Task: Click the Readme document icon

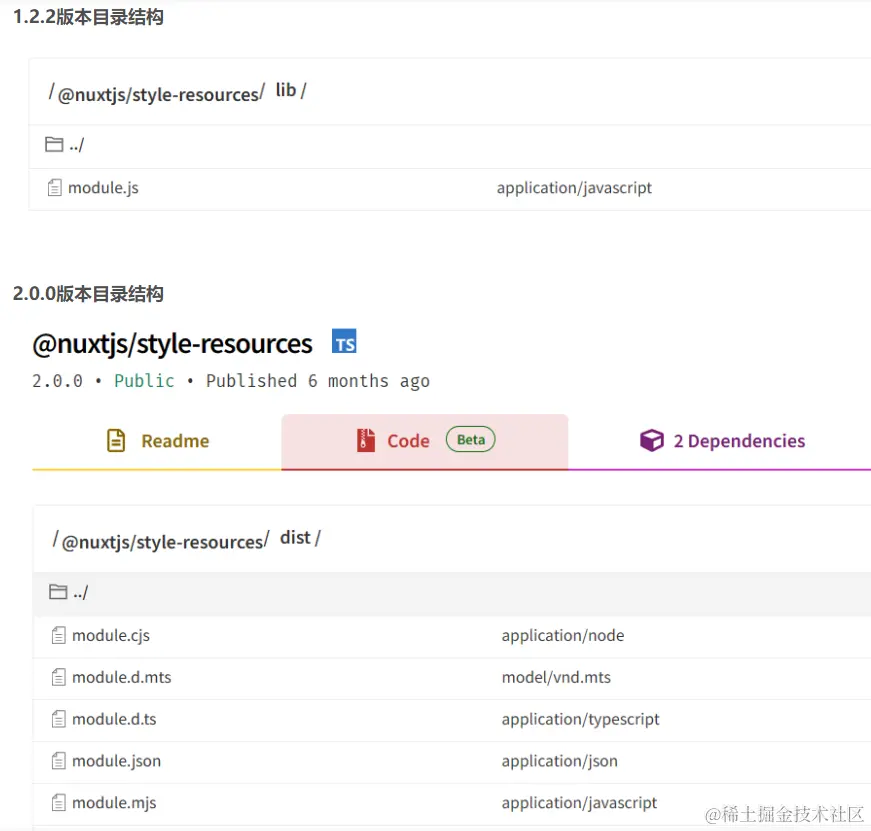Action: (116, 440)
